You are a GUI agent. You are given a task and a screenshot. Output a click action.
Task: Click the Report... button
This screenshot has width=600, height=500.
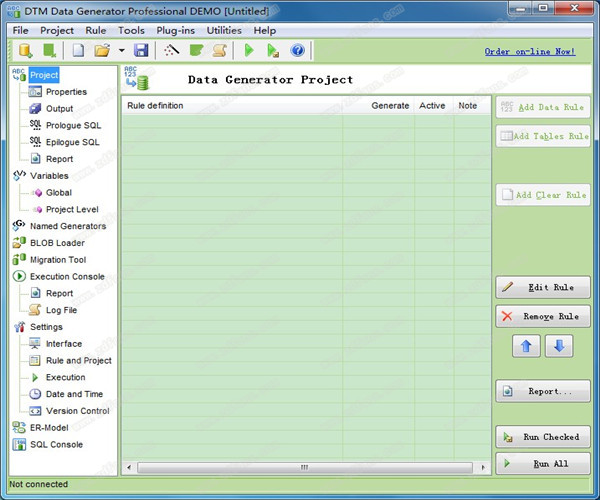(543, 391)
